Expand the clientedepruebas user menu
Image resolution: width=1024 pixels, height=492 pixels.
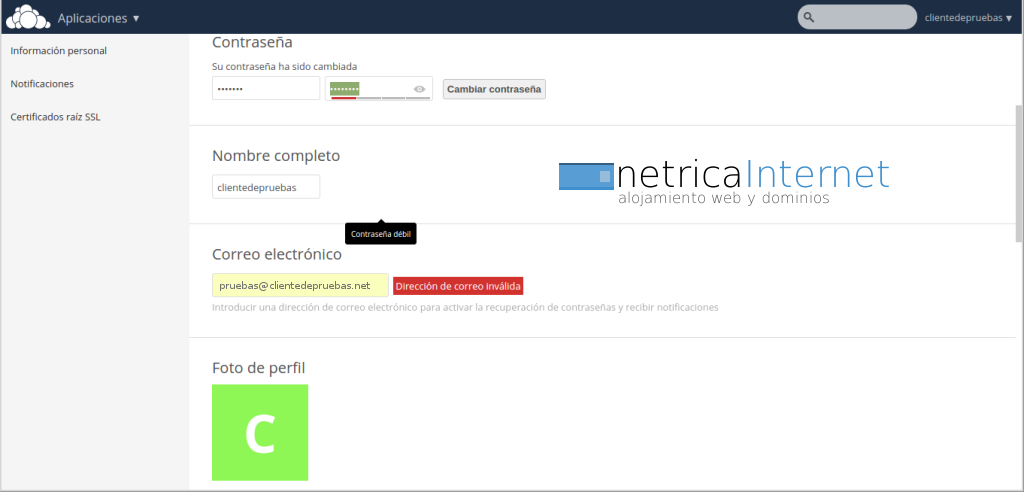(x=968, y=18)
